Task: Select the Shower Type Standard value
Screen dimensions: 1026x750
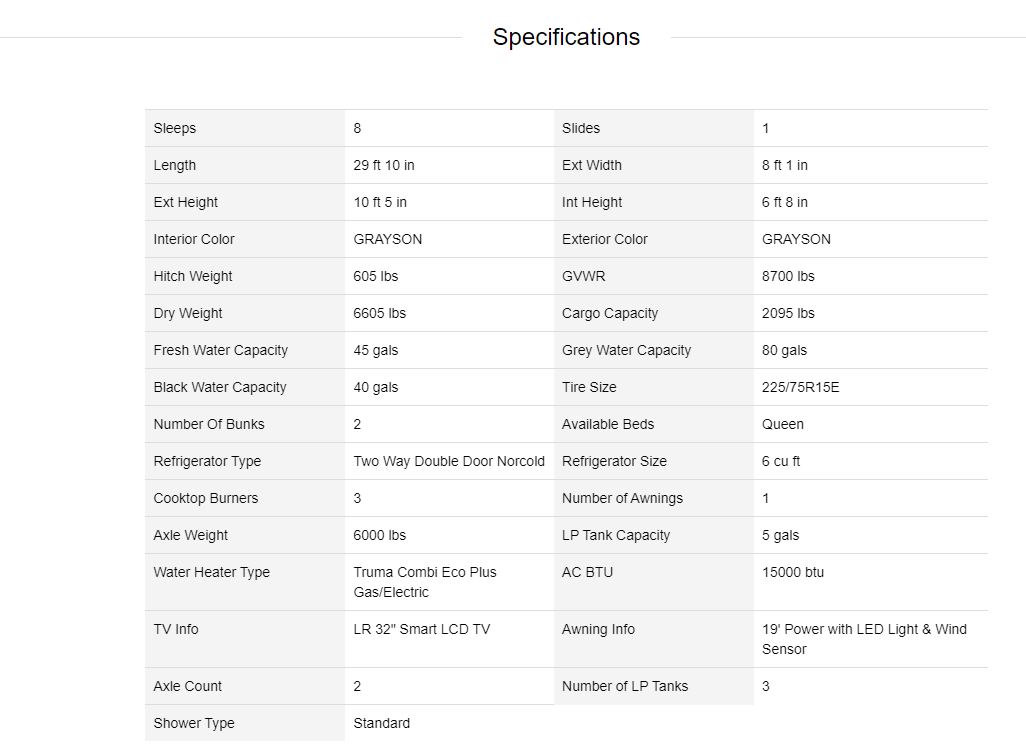Action: (381, 723)
